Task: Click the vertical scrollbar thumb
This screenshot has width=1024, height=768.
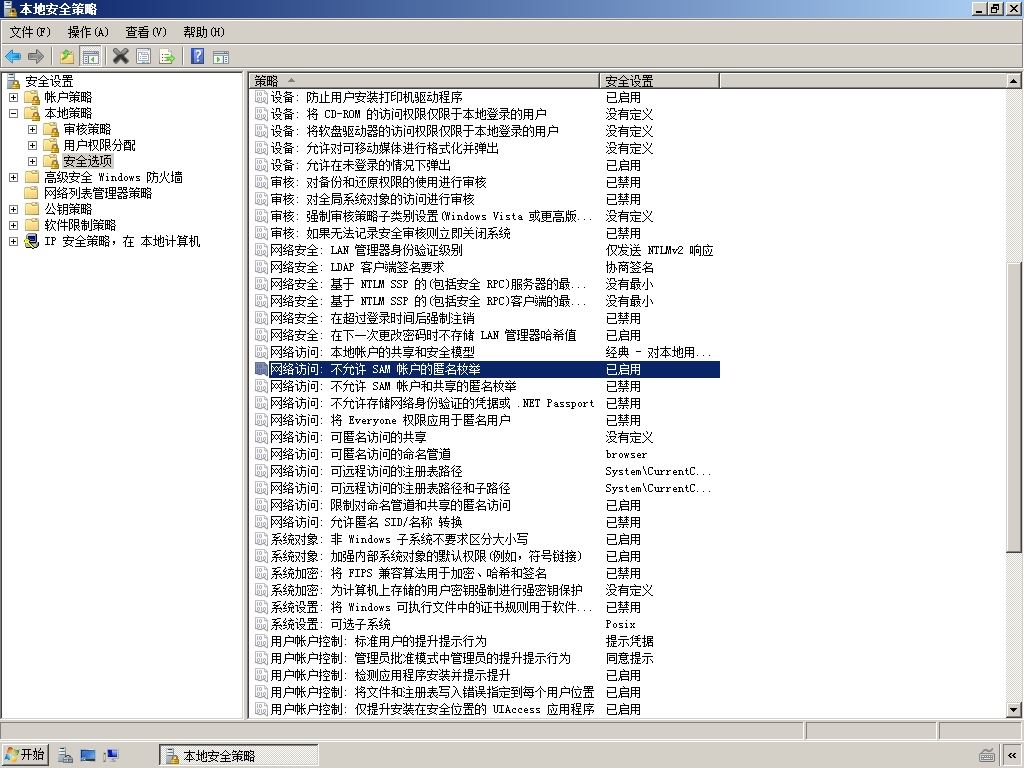Action: point(1014,408)
